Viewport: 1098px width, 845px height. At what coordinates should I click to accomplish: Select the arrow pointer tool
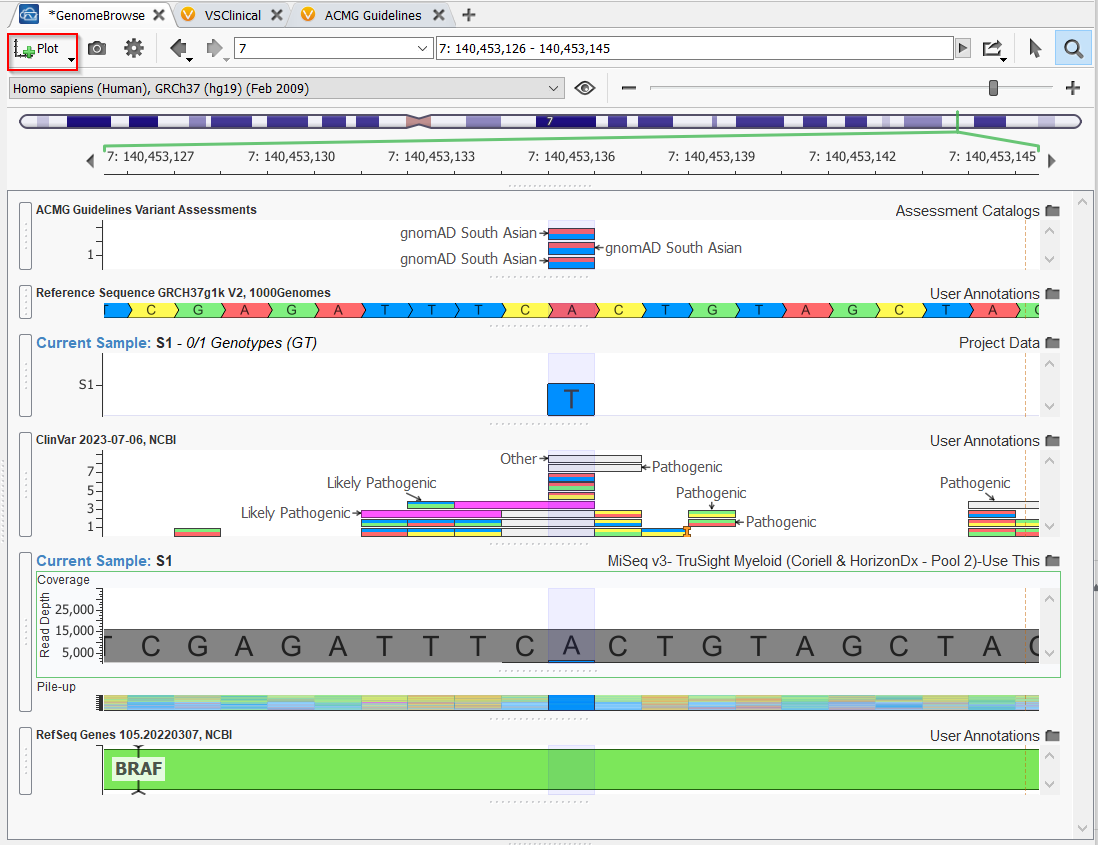coord(1035,48)
